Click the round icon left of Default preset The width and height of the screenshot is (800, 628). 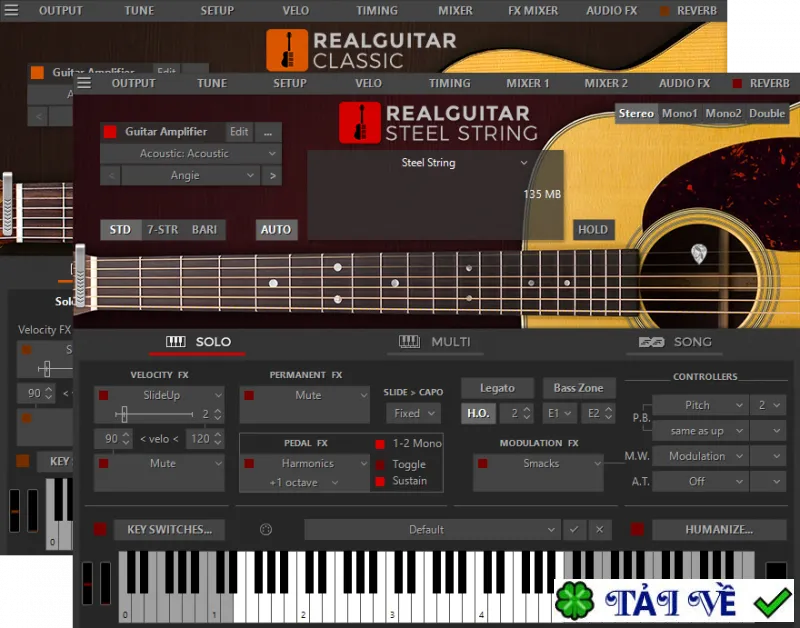[x=266, y=530]
